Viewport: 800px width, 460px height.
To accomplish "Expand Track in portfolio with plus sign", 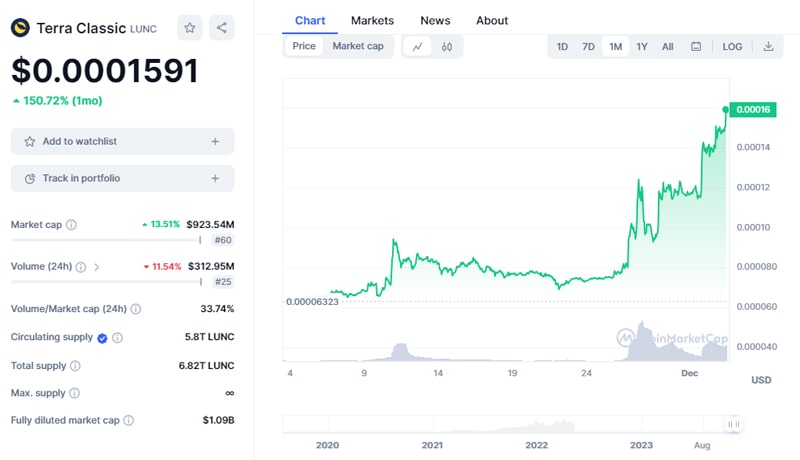I will 215,178.
